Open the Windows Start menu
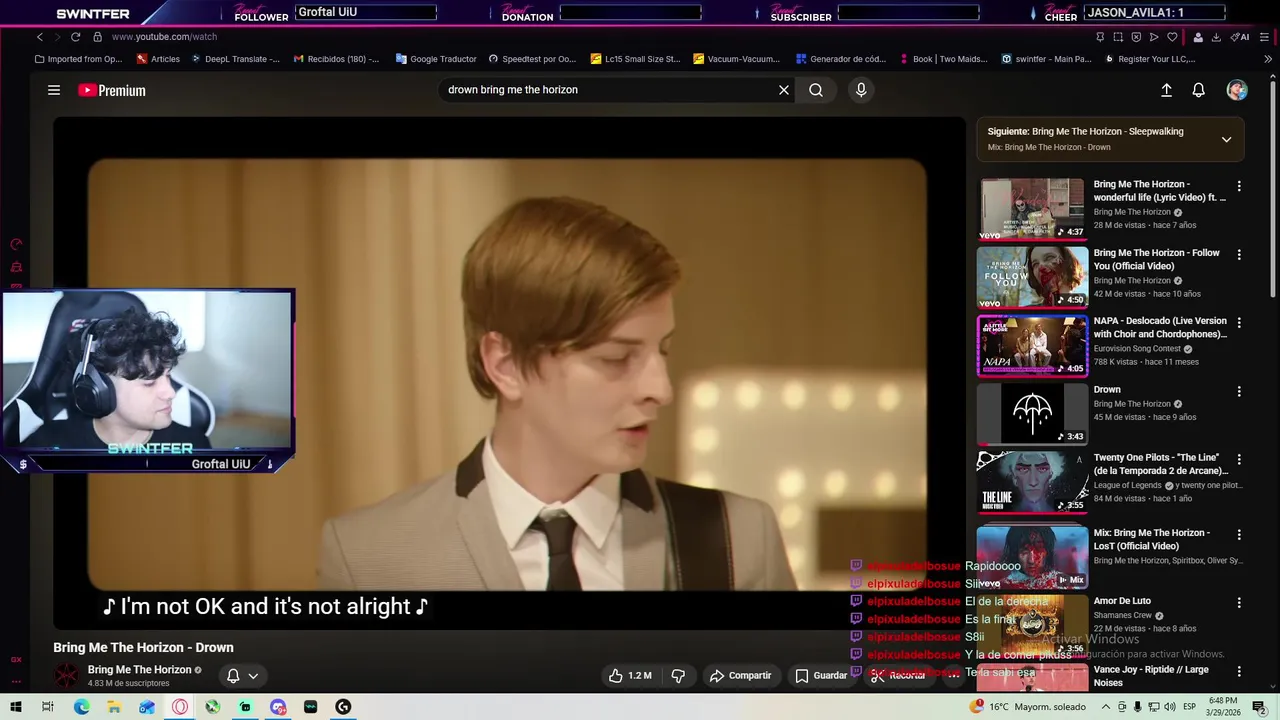This screenshot has width=1280, height=720. coord(16,707)
